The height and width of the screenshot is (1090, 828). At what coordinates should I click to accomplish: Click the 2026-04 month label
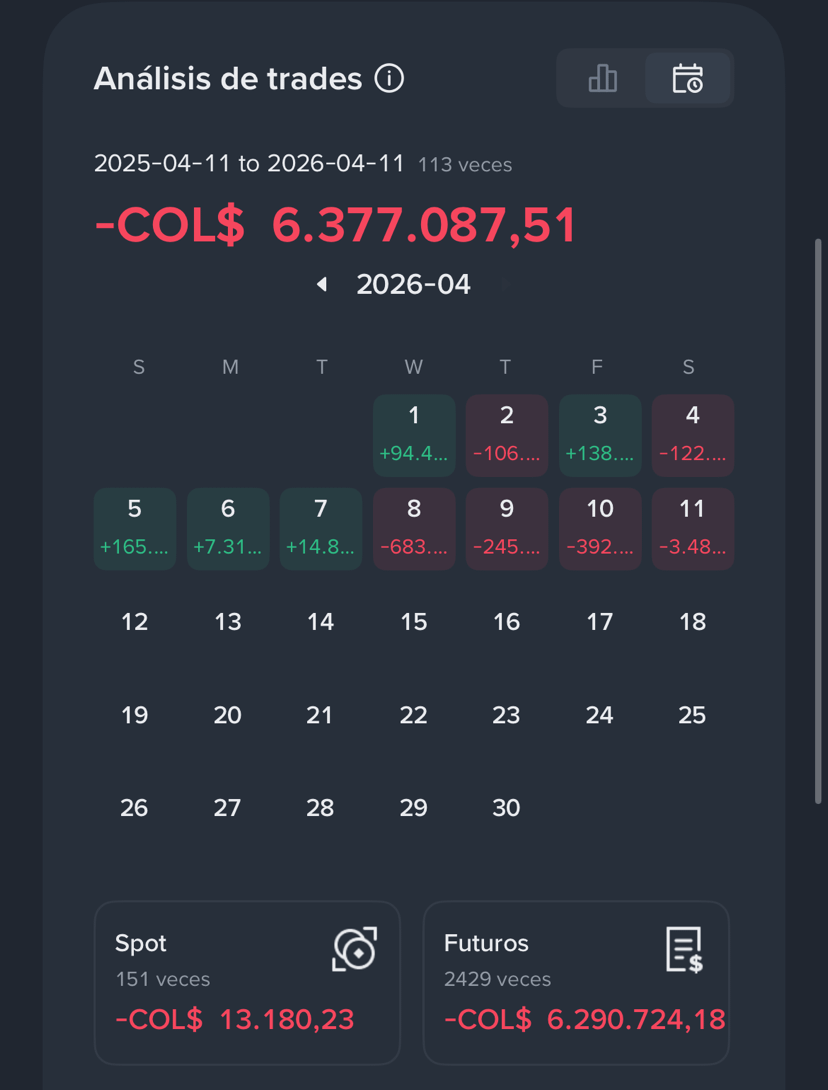coord(414,284)
